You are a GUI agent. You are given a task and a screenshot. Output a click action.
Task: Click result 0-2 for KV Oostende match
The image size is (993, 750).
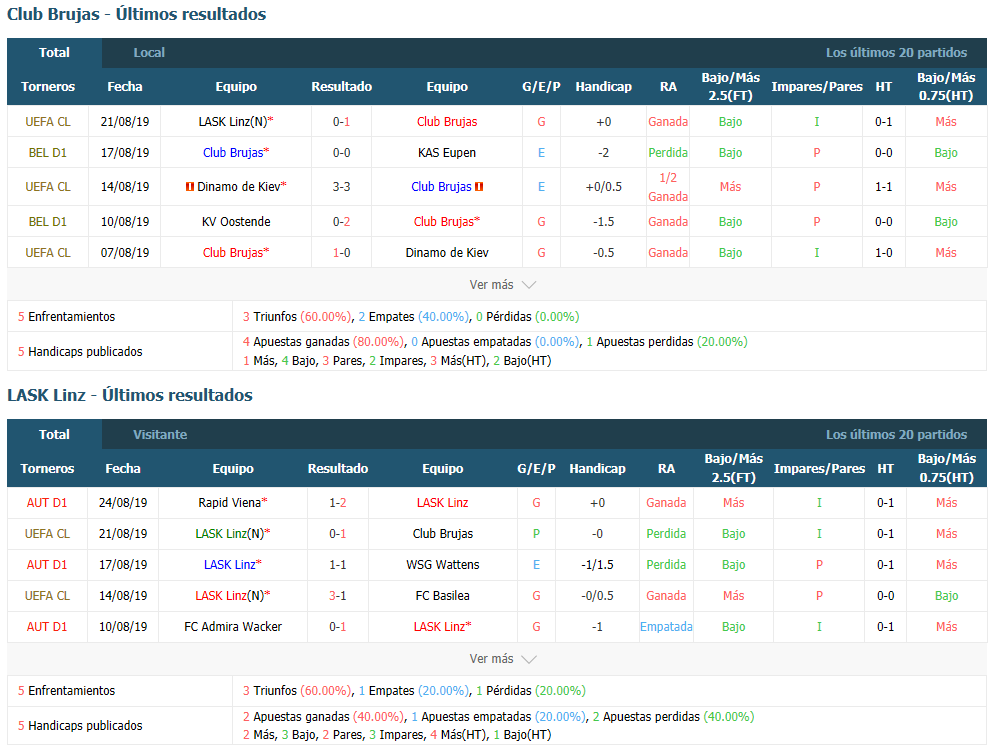tap(341, 222)
